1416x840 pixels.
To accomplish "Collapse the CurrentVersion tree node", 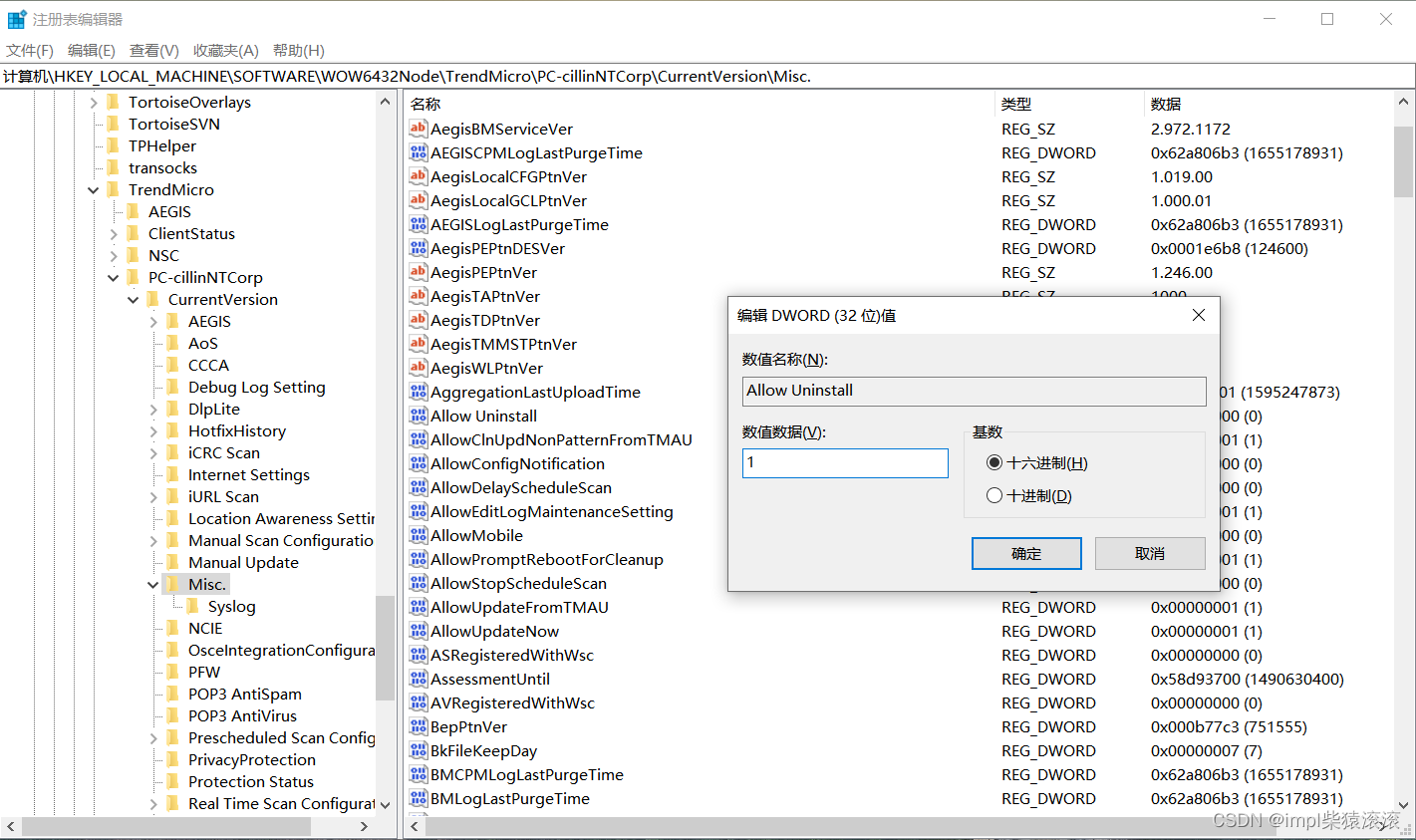I will [134, 299].
